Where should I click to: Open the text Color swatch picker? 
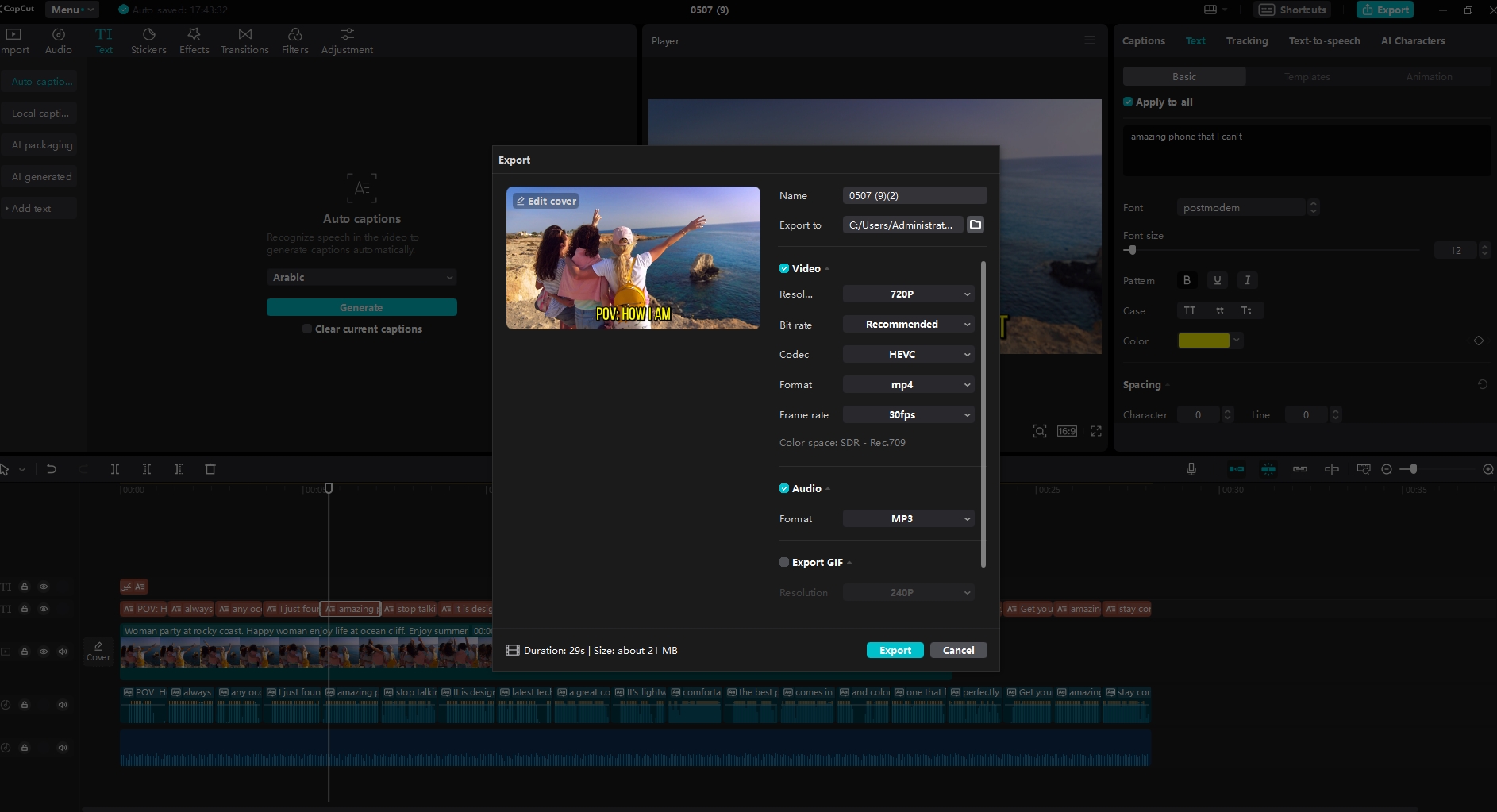tap(1205, 341)
